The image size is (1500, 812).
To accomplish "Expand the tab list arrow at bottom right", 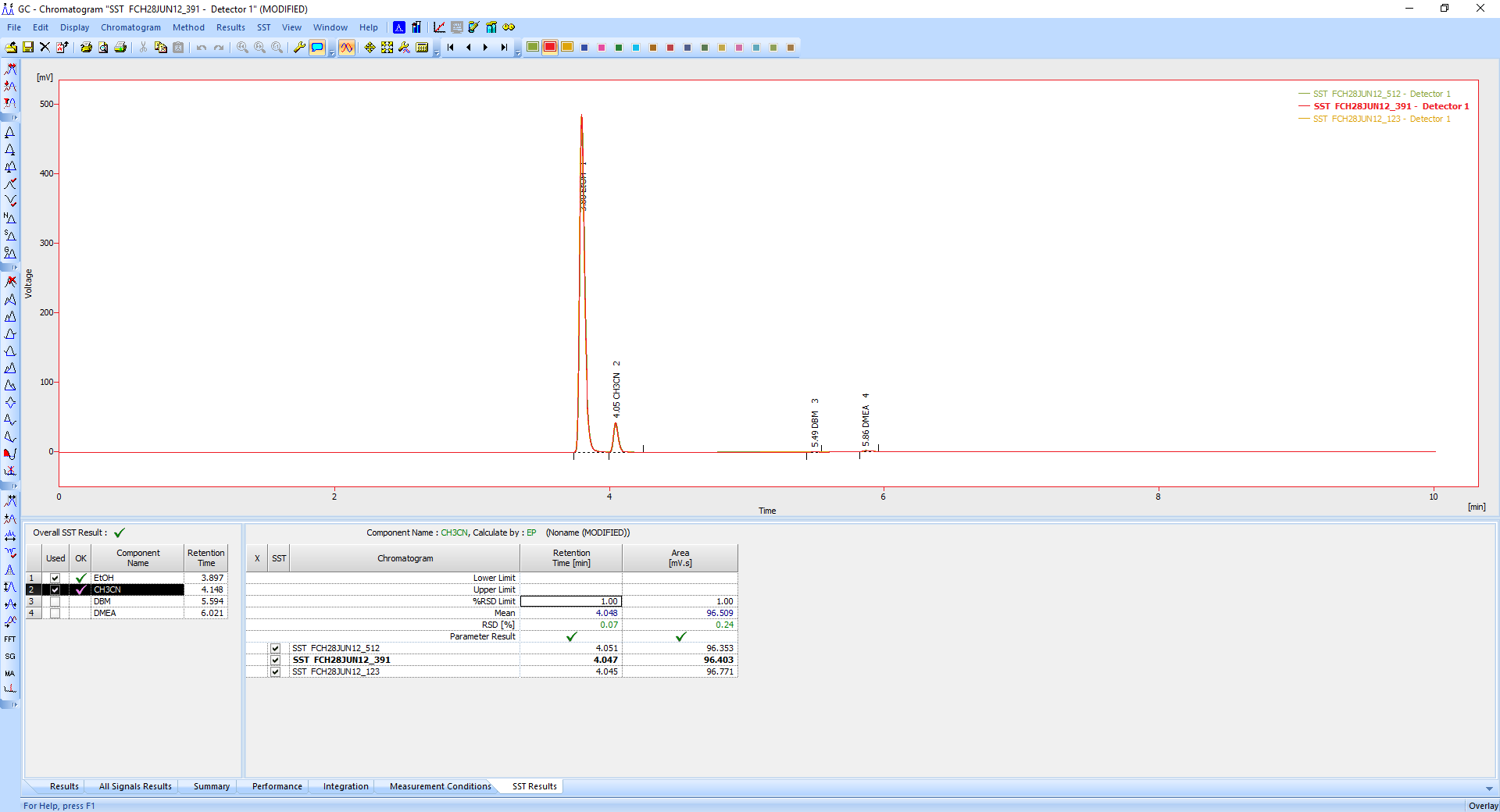I will (x=1489, y=789).
